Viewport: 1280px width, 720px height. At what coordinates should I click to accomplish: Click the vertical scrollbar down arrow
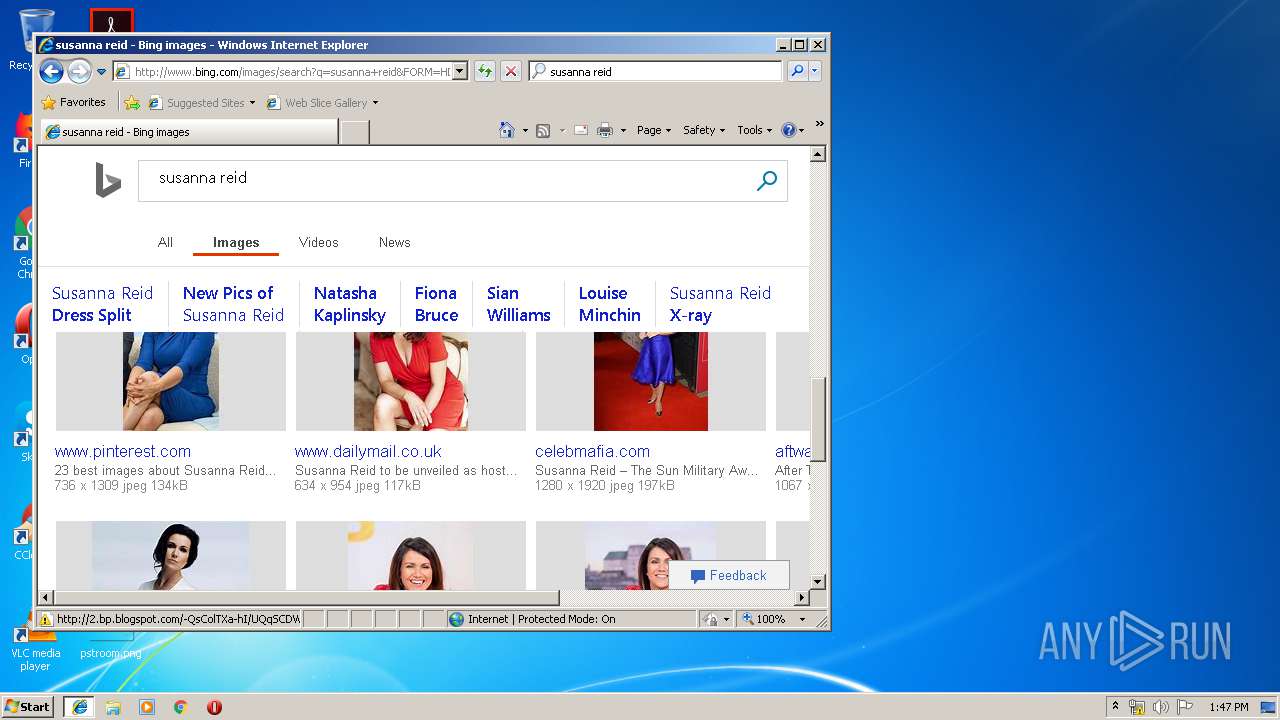click(x=817, y=581)
